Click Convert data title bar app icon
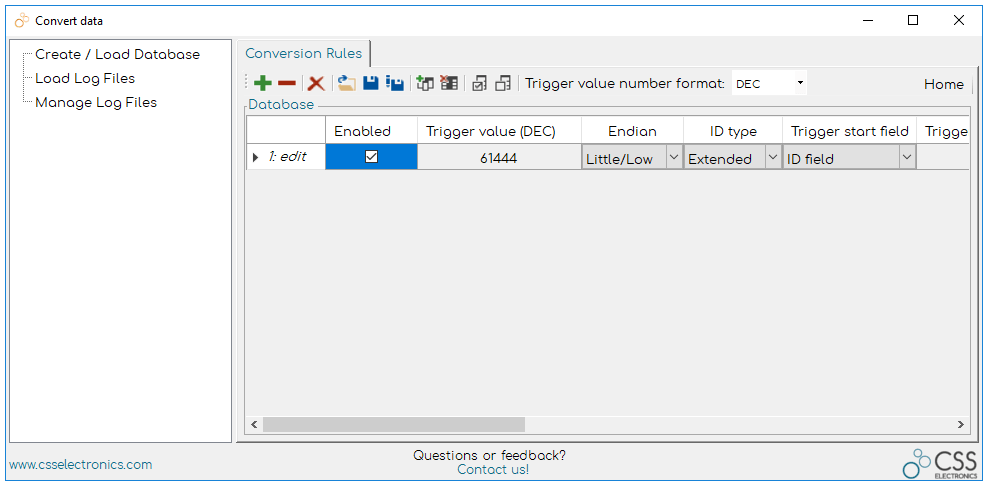987x488 pixels. (22, 20)
